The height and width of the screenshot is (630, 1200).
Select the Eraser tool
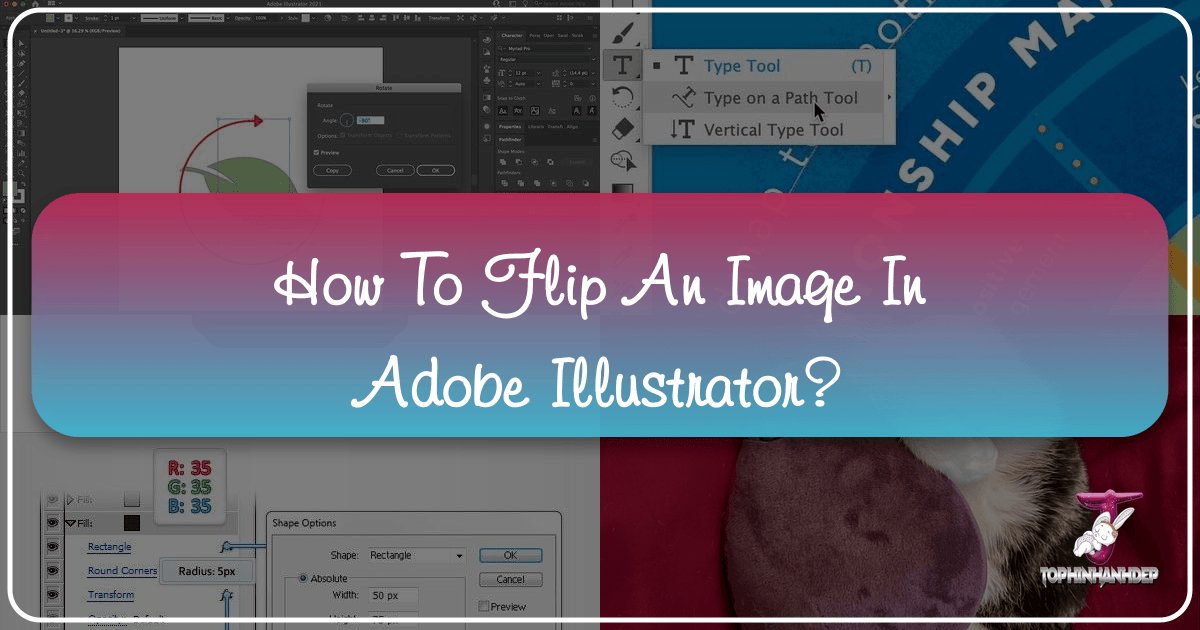pyautogui.click(x=622, y=127)
